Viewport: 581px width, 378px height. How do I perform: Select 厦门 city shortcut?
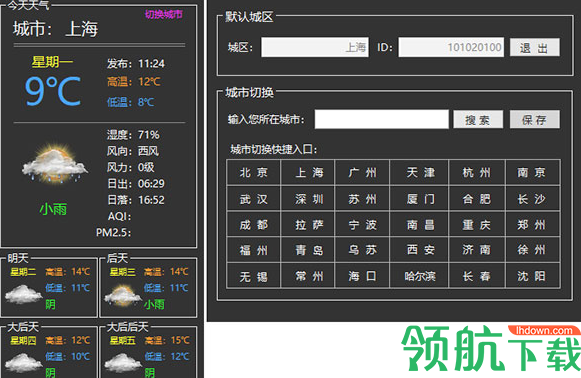coord(419,199)
